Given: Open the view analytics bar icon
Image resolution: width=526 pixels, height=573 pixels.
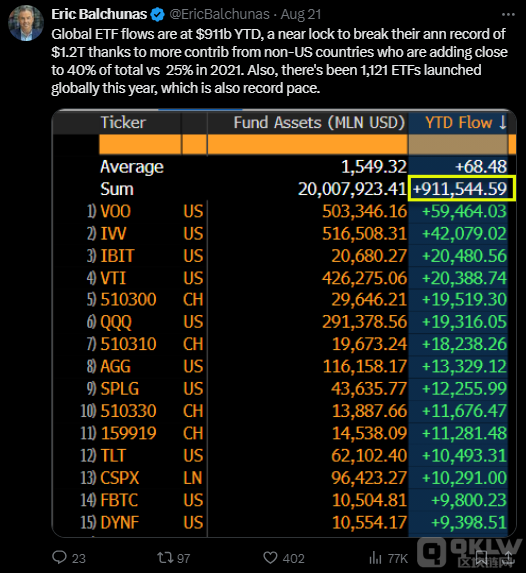Looking at the screenshot, I should point(375,558).
